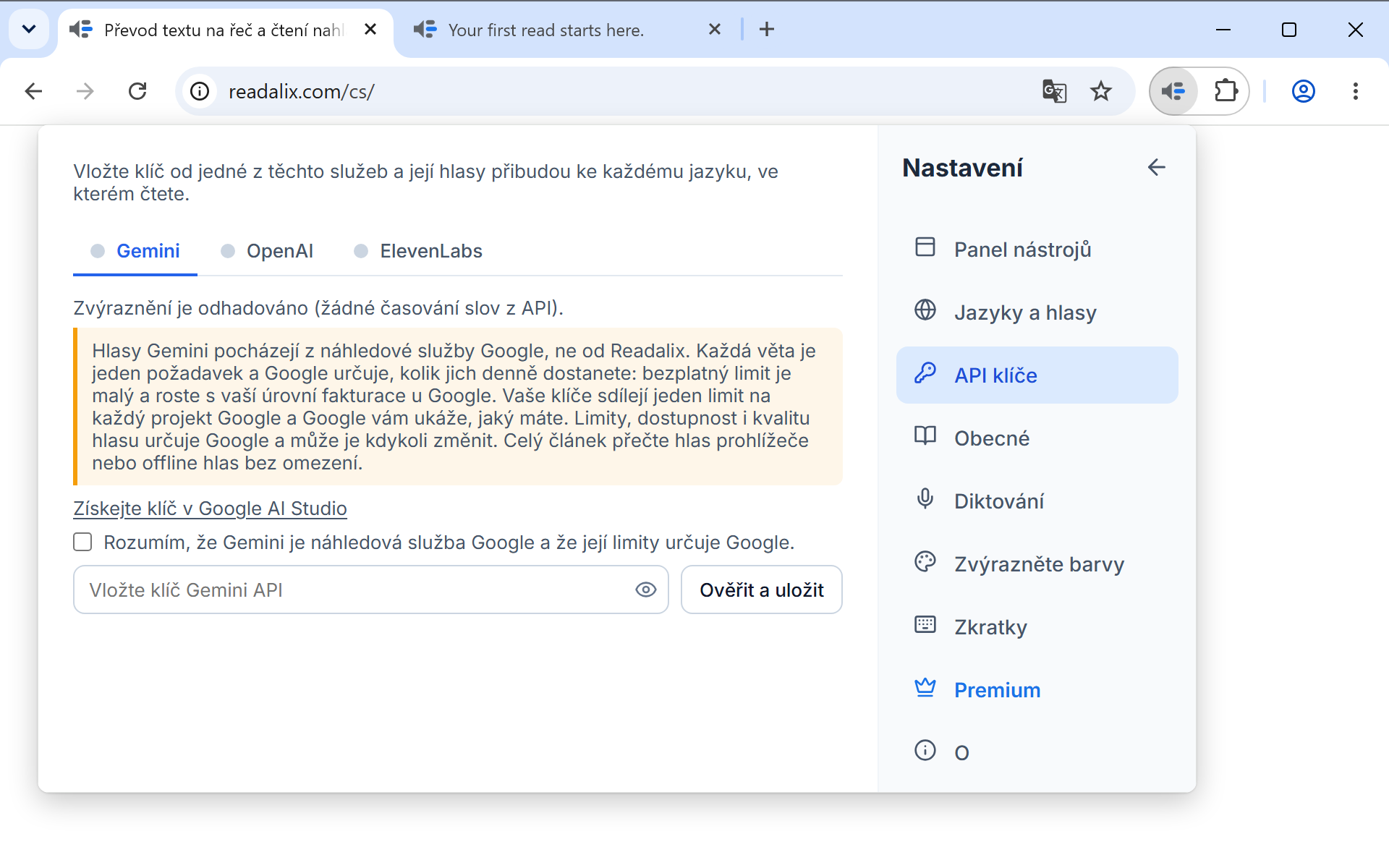
Task: Open the browser Extensions puzzle icon
Action: (1226, 91)
